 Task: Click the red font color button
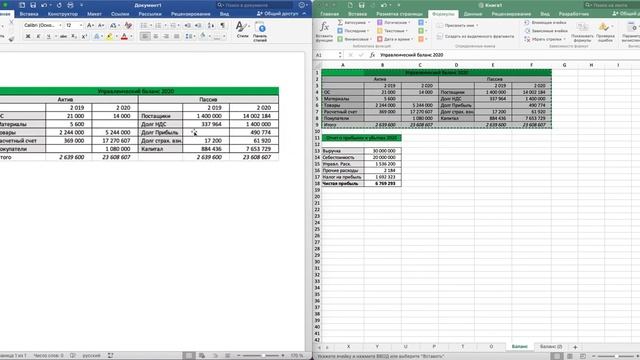[124, 36]
